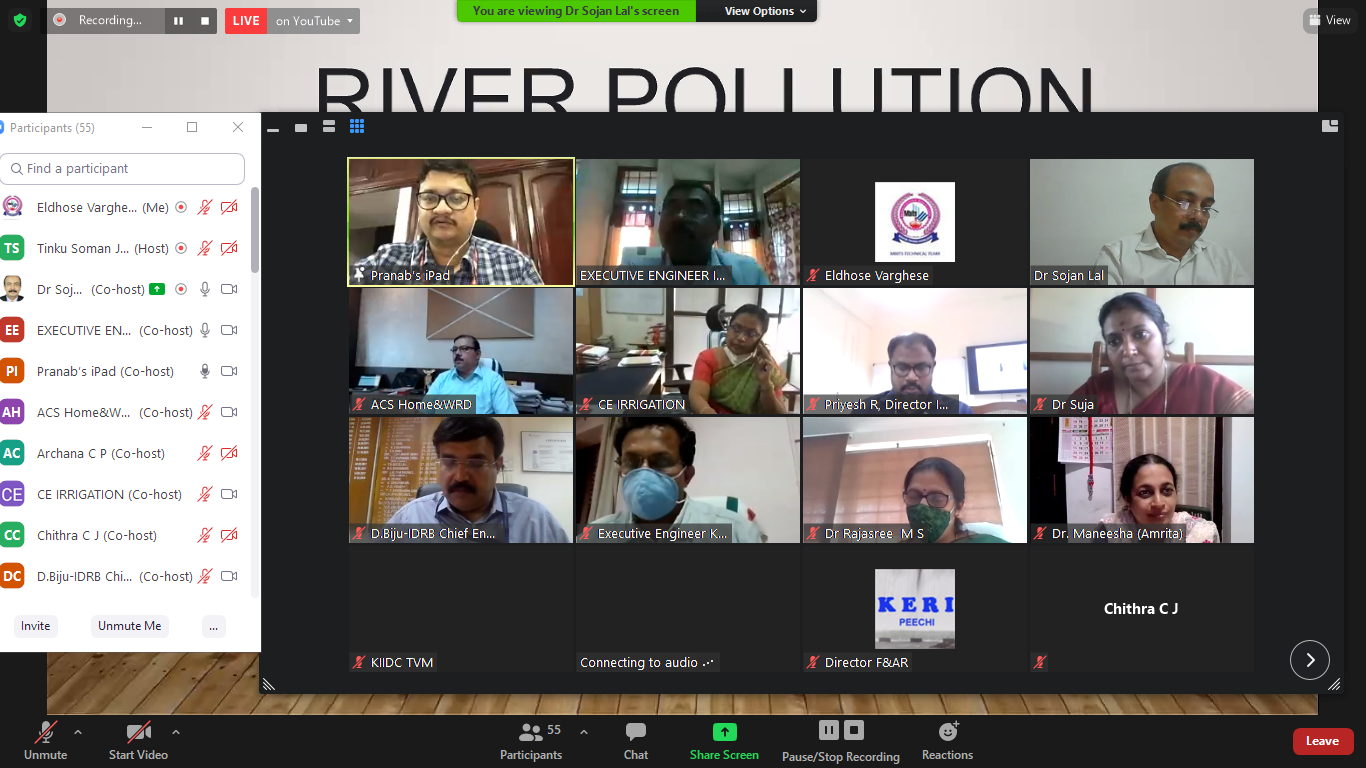Click the Participants icon in toolbar
The image size is (1366, 768).
click(x=531, y=733)
